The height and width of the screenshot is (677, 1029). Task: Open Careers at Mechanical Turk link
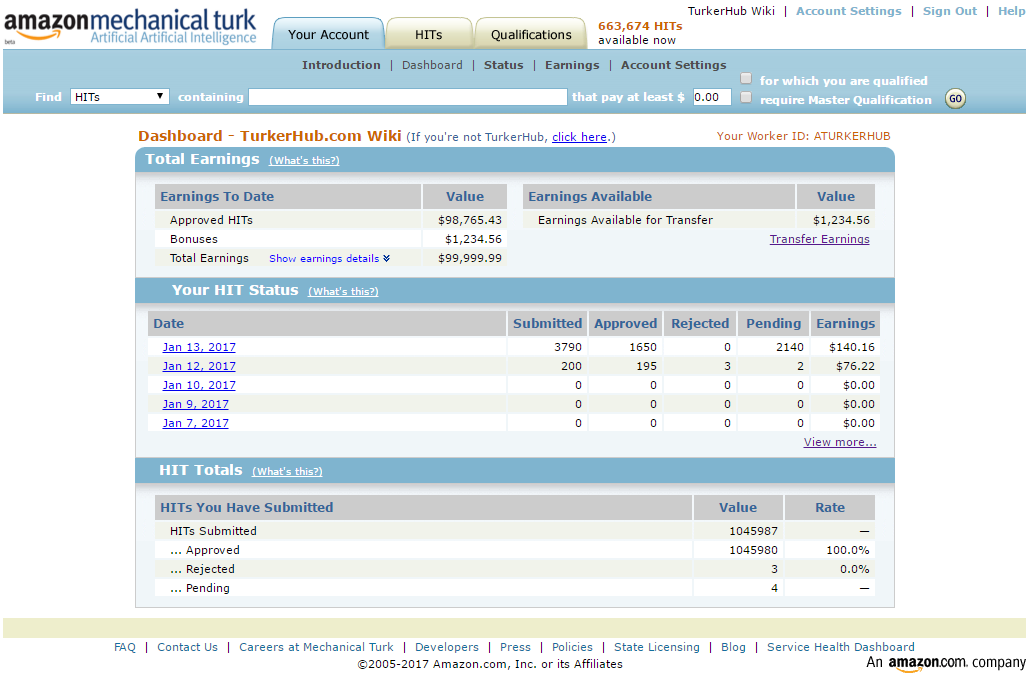(316, 647)
